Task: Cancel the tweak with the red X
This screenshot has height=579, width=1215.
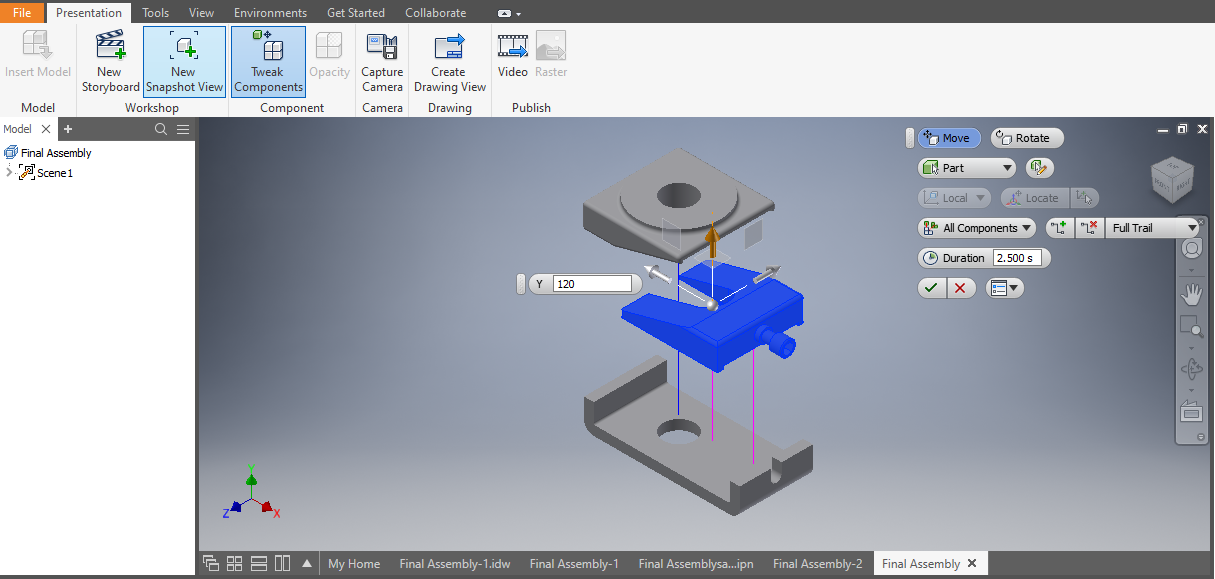Action: coord(959,287)
